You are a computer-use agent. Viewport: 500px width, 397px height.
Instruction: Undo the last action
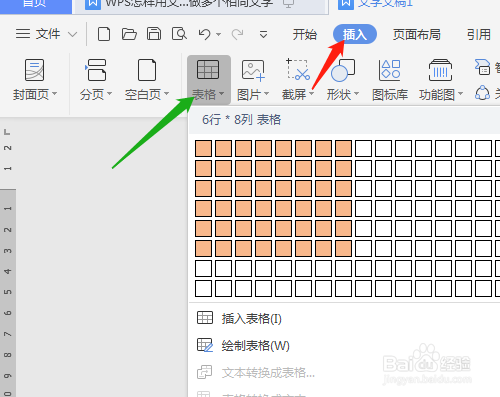coord(204,34)
